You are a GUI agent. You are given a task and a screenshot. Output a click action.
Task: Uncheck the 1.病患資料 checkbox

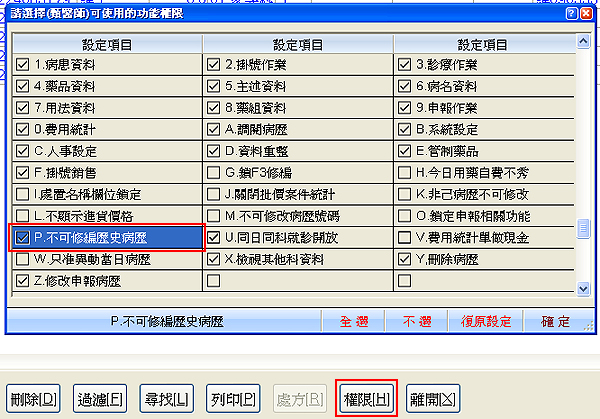pyautogui.click(x=25, y=65)
